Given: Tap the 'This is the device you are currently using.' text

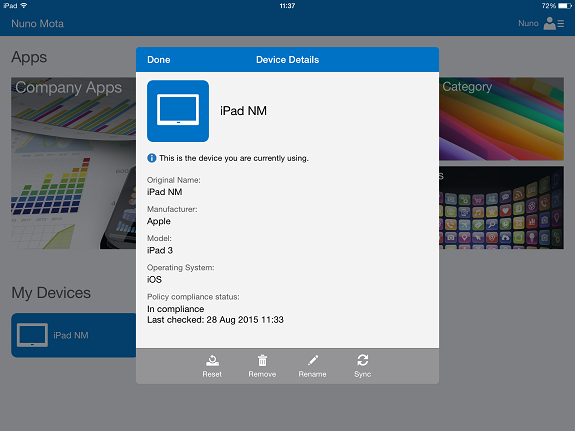Looking at the screenshot, I should point(234,158).
